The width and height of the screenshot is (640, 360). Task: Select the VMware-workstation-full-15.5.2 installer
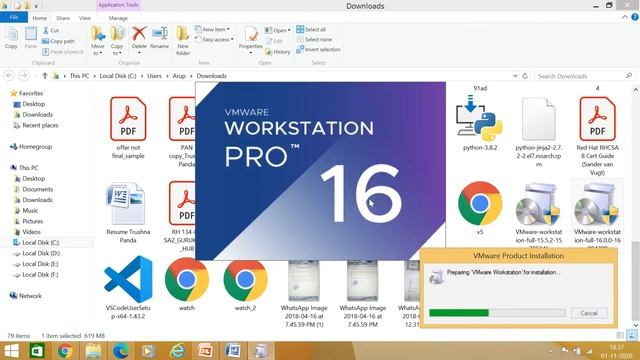click(539, 214)
